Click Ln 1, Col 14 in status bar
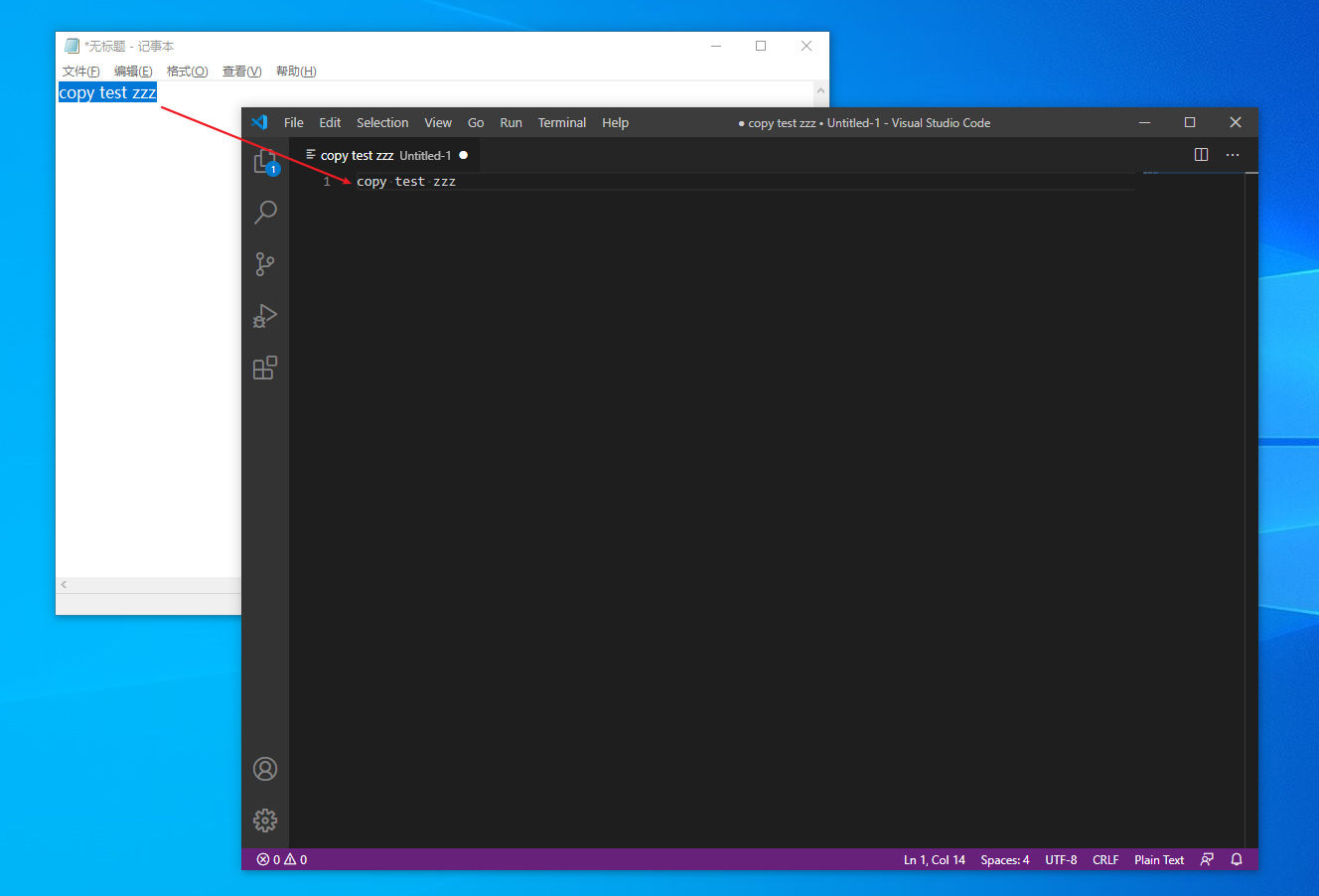Image resolution: width=1319 pixels, height=896 pixels. tap(935, 859)
